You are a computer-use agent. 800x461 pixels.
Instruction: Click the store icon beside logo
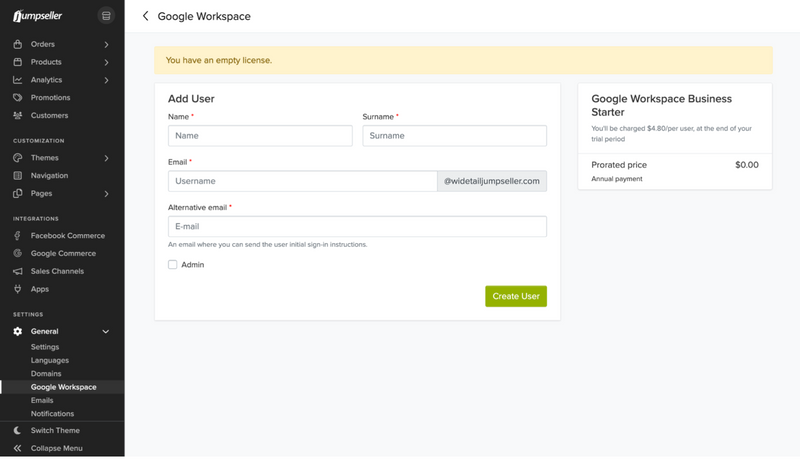click(x=106, y=16)
